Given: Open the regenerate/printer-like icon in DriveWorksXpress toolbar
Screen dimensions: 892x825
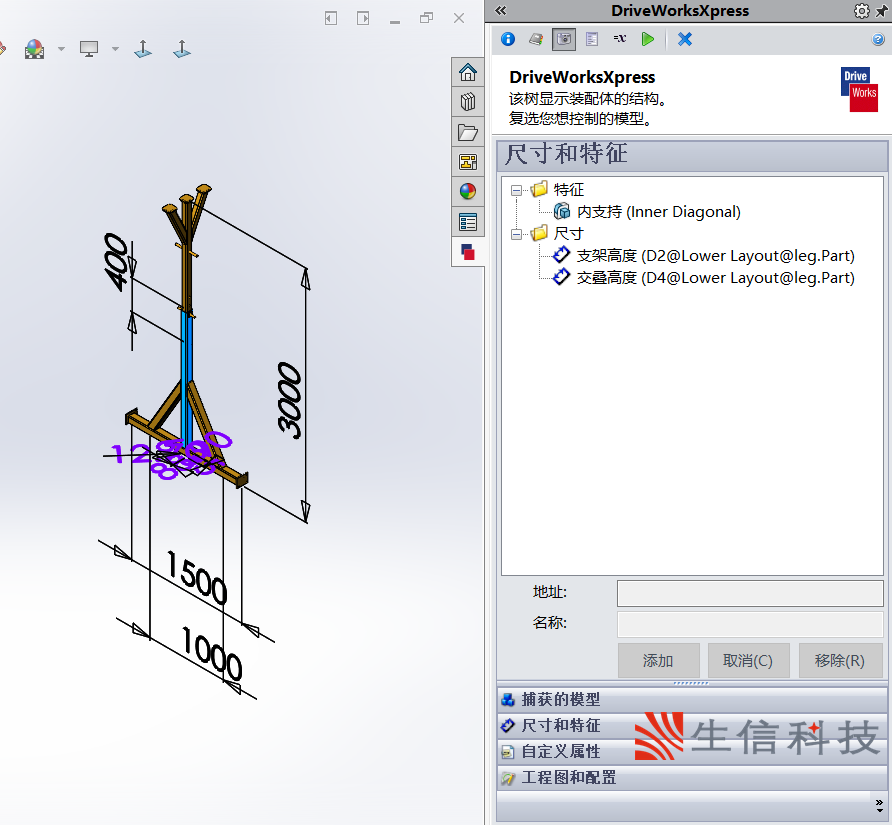Looking at the screenshot, I should coord(536,39).
